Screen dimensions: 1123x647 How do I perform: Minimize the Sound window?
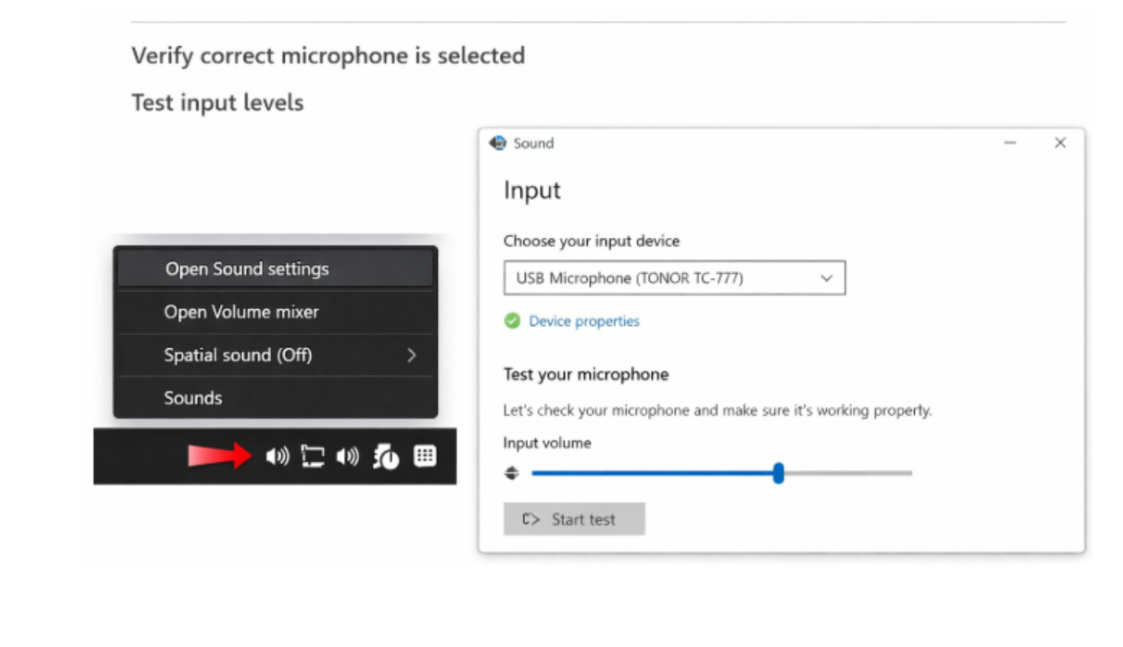click(1009, 143)
